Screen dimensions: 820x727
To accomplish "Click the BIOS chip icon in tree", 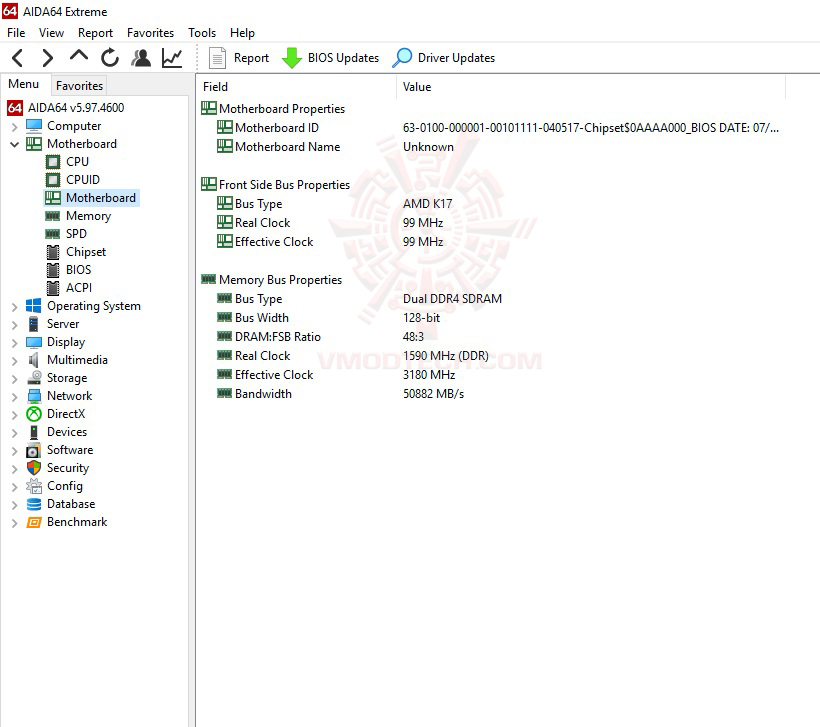I will click(53, 269).
